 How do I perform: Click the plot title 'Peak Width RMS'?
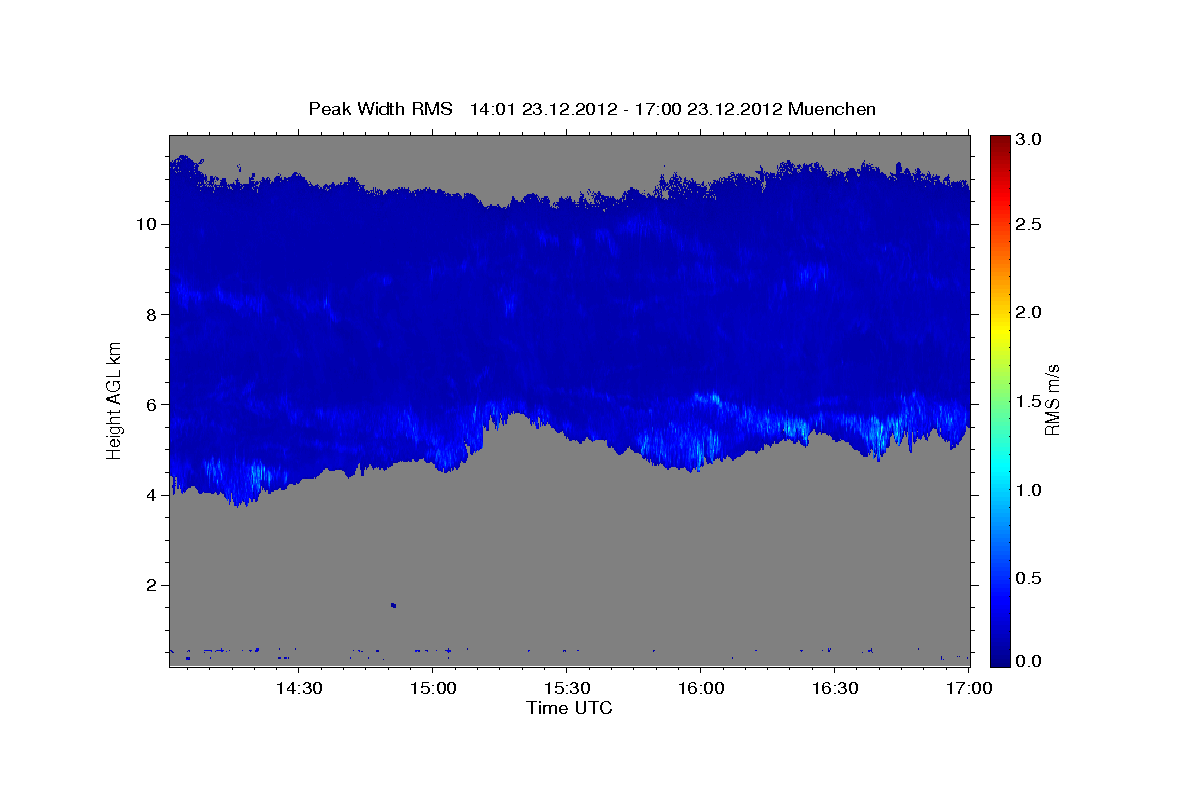tap(380, 109)
